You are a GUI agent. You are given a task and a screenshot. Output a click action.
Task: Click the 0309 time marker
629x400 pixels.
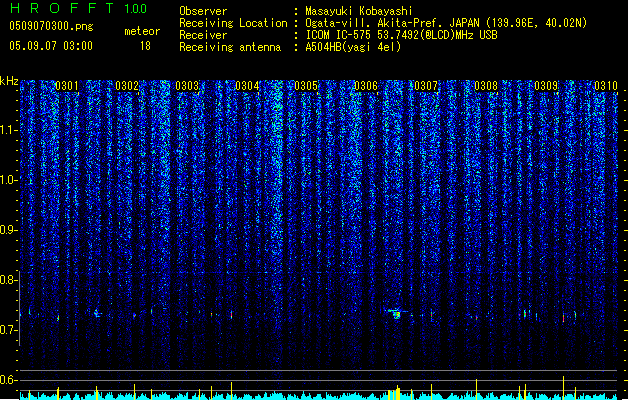546,86
